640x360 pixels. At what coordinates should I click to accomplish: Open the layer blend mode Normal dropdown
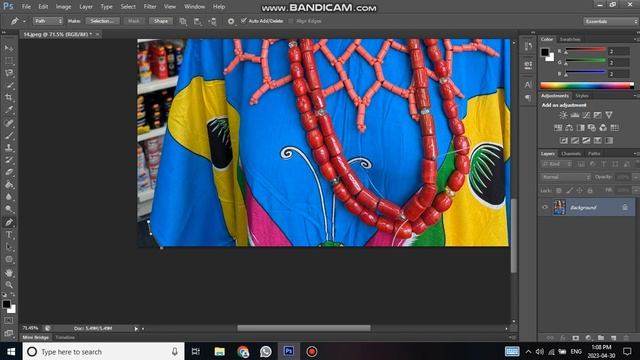point(566,177)
